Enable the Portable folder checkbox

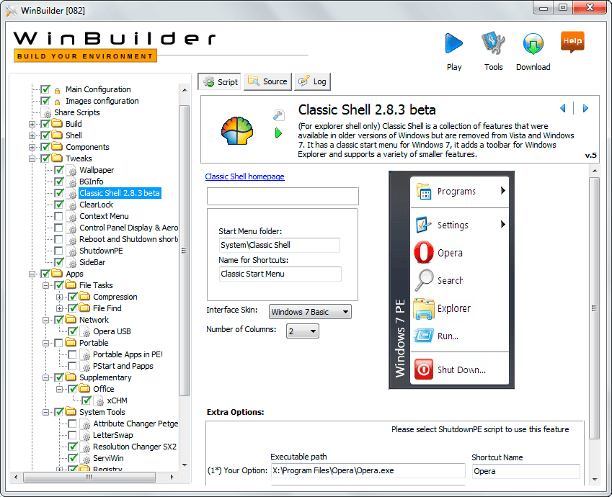pos(59,343)
